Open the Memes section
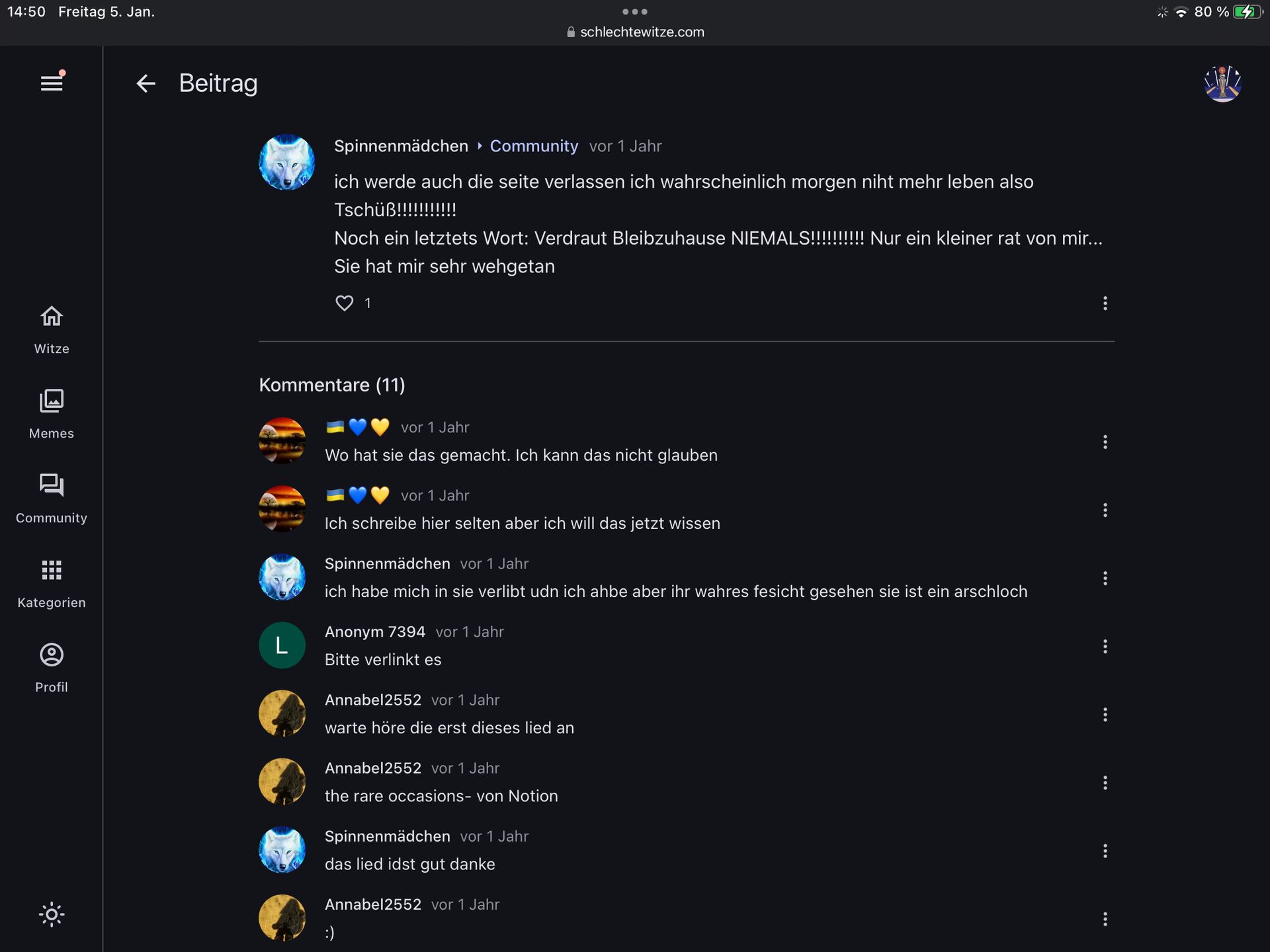Image resolution: width=1270 pixels, height=952 pixels. pyautogui.click(x=52, y=414)
